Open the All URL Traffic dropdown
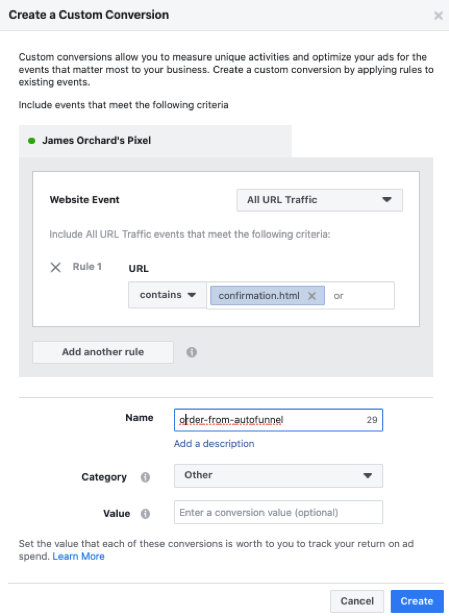Screen dimensions: 449x616 point(319,200)
